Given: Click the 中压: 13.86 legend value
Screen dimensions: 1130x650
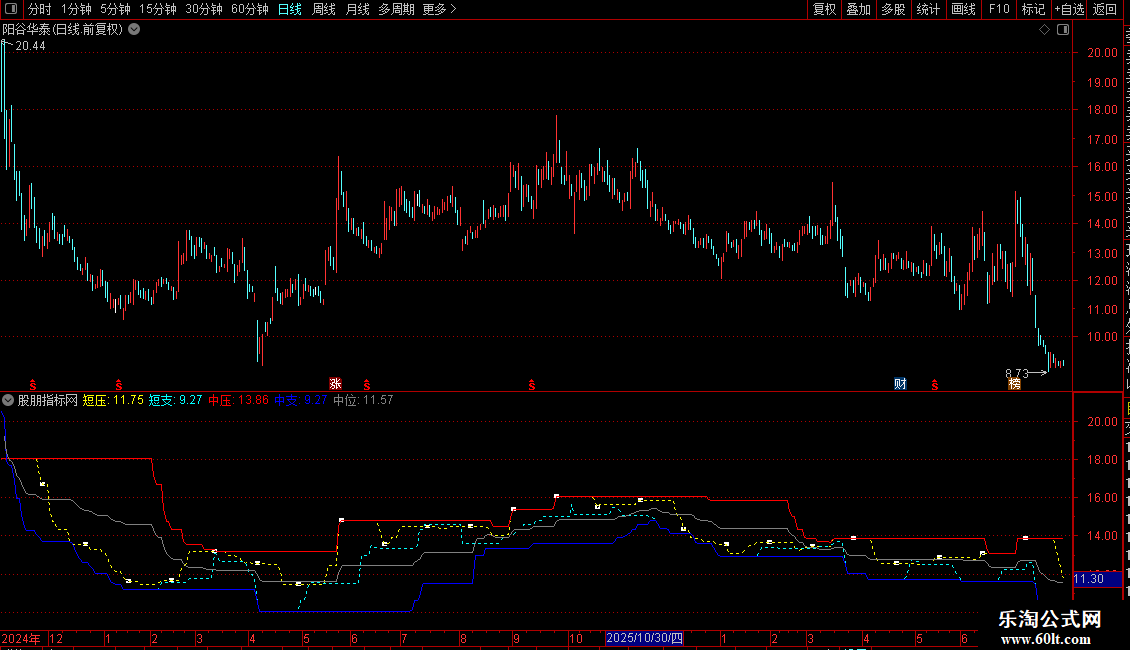Looking at the screenshot, I should (x=239, y=400).
